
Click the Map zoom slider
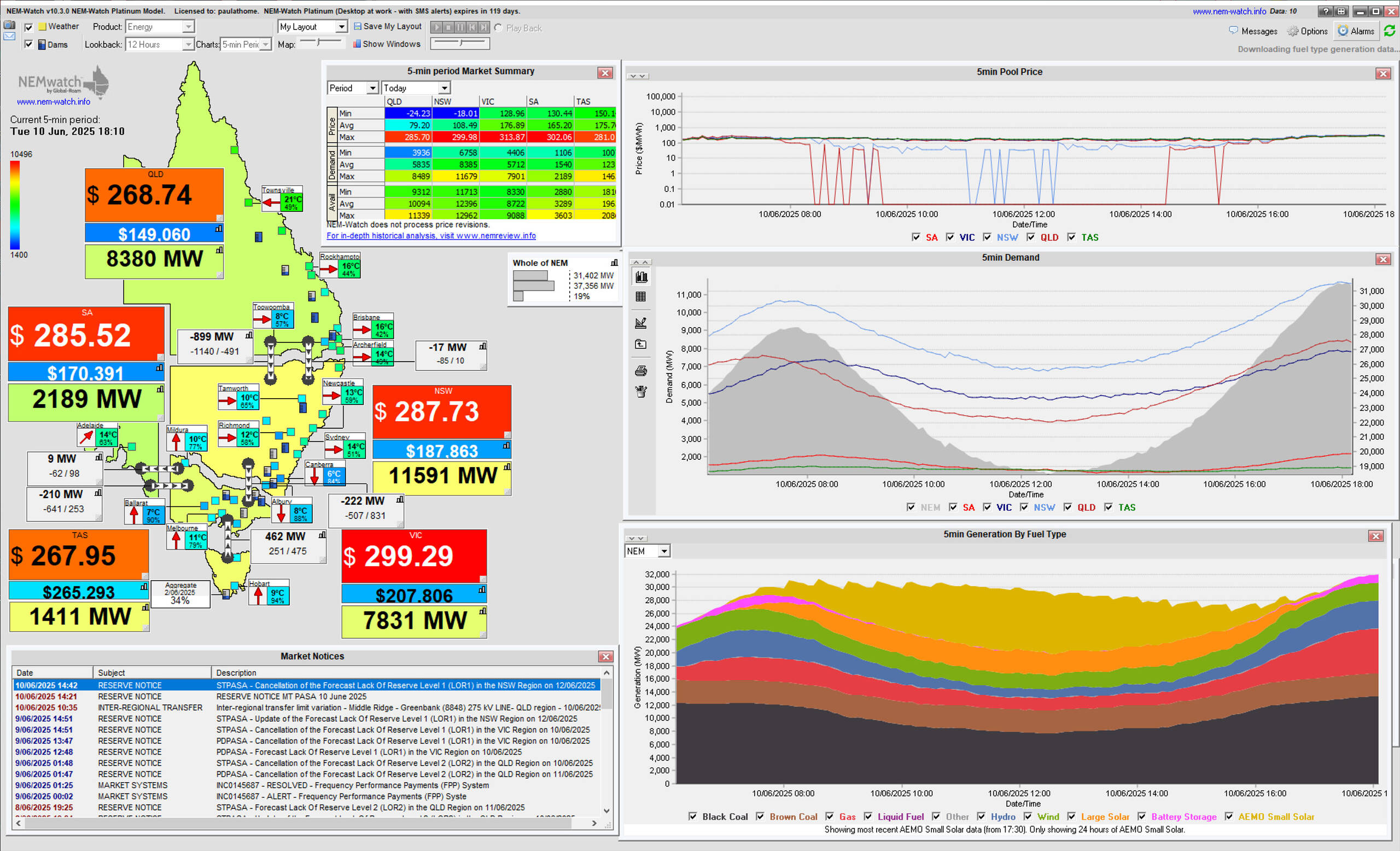[x=320, y=43]
